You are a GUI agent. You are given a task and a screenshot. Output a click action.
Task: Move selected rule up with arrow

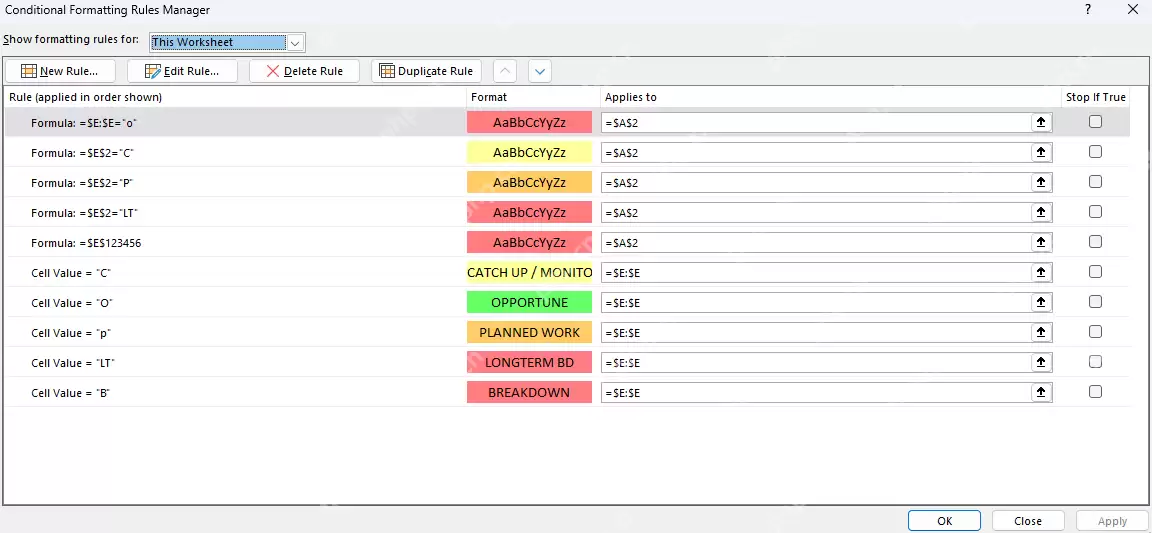click(505, 71)
